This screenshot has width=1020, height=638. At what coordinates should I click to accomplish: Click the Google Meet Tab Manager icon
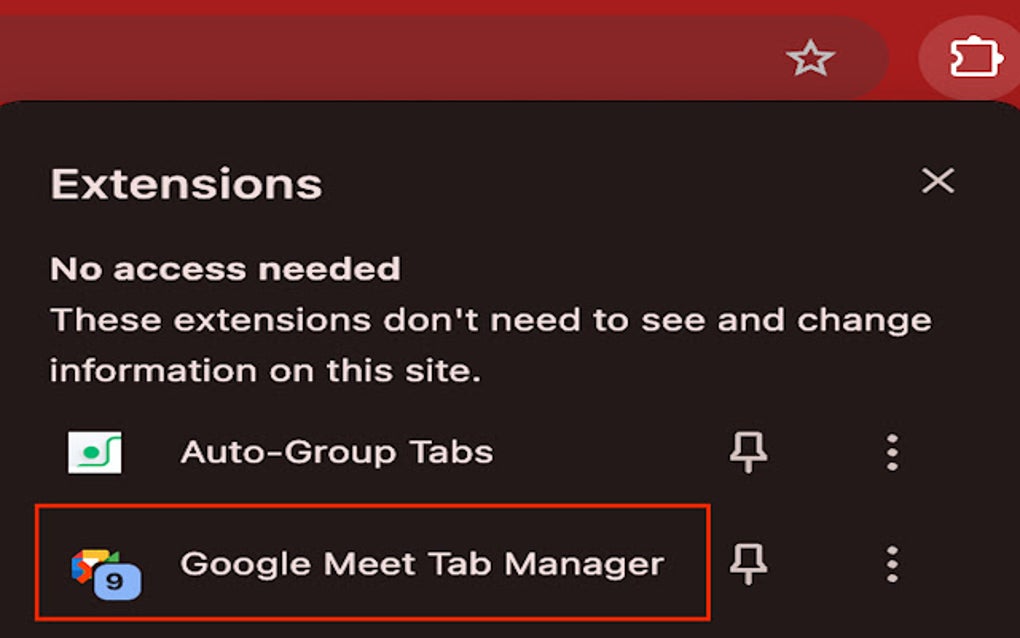[x=93, y=562]
